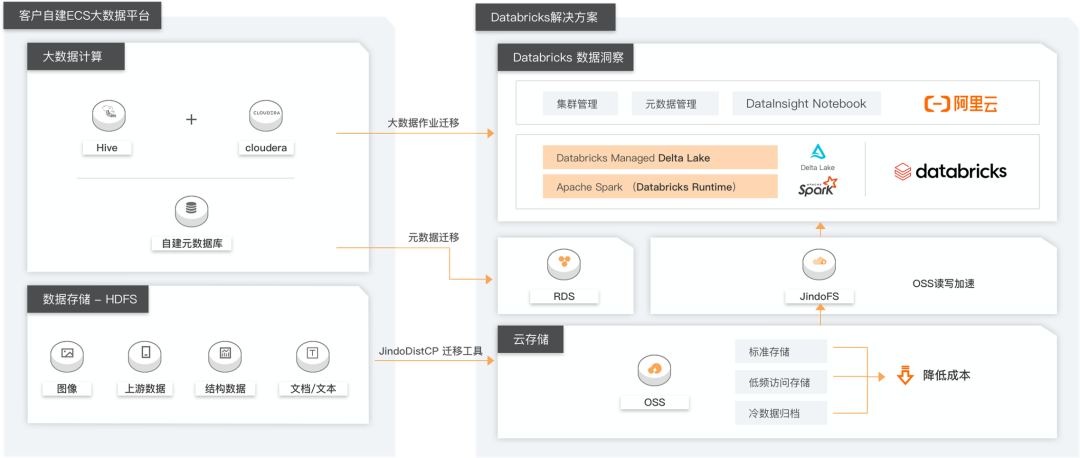Click the 上游数据 label

[145, 388]
